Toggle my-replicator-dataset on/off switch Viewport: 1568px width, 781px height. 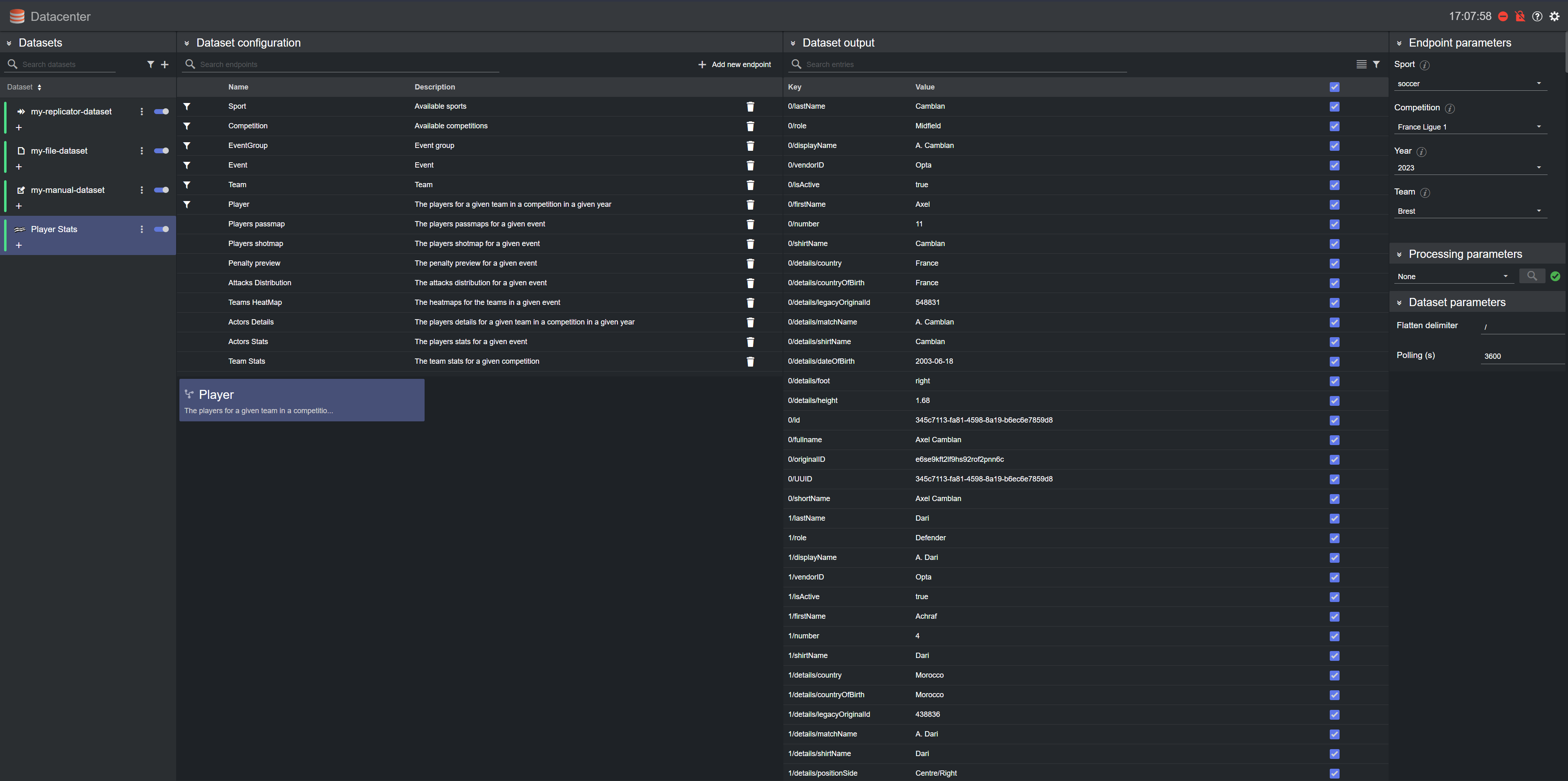click(161, 112)
